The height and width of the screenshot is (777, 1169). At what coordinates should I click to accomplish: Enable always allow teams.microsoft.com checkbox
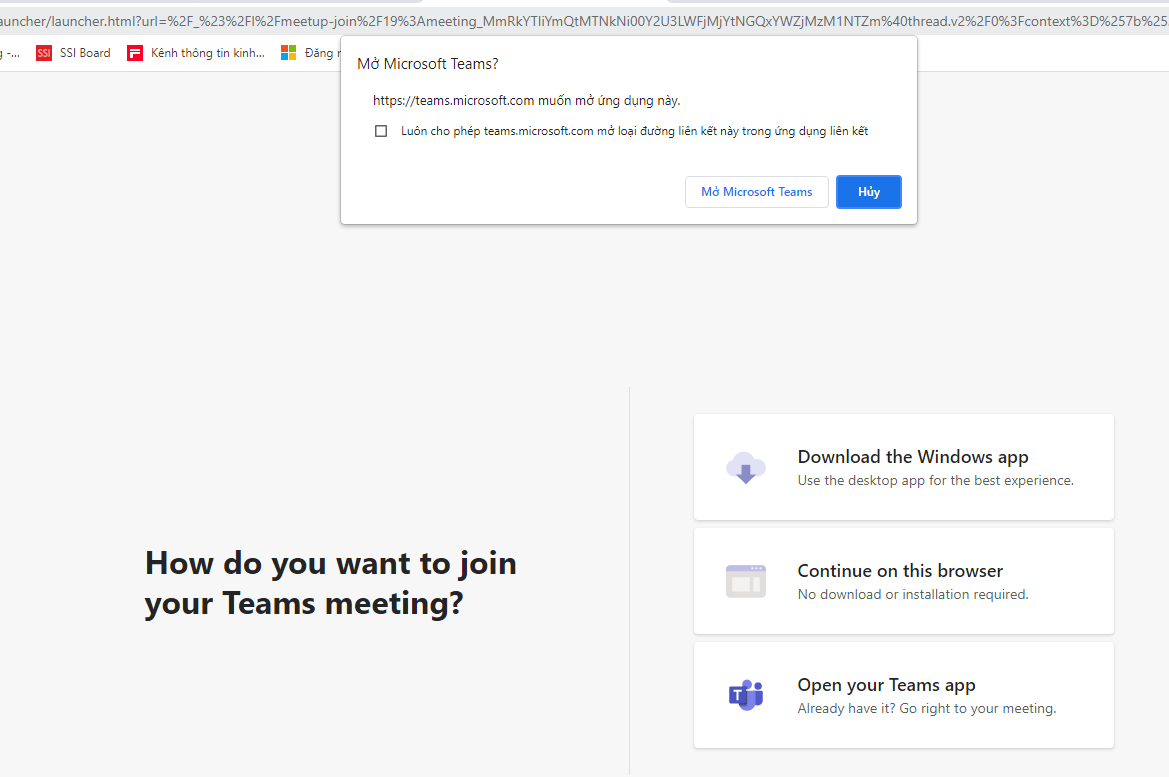click(x=381, y=131)
